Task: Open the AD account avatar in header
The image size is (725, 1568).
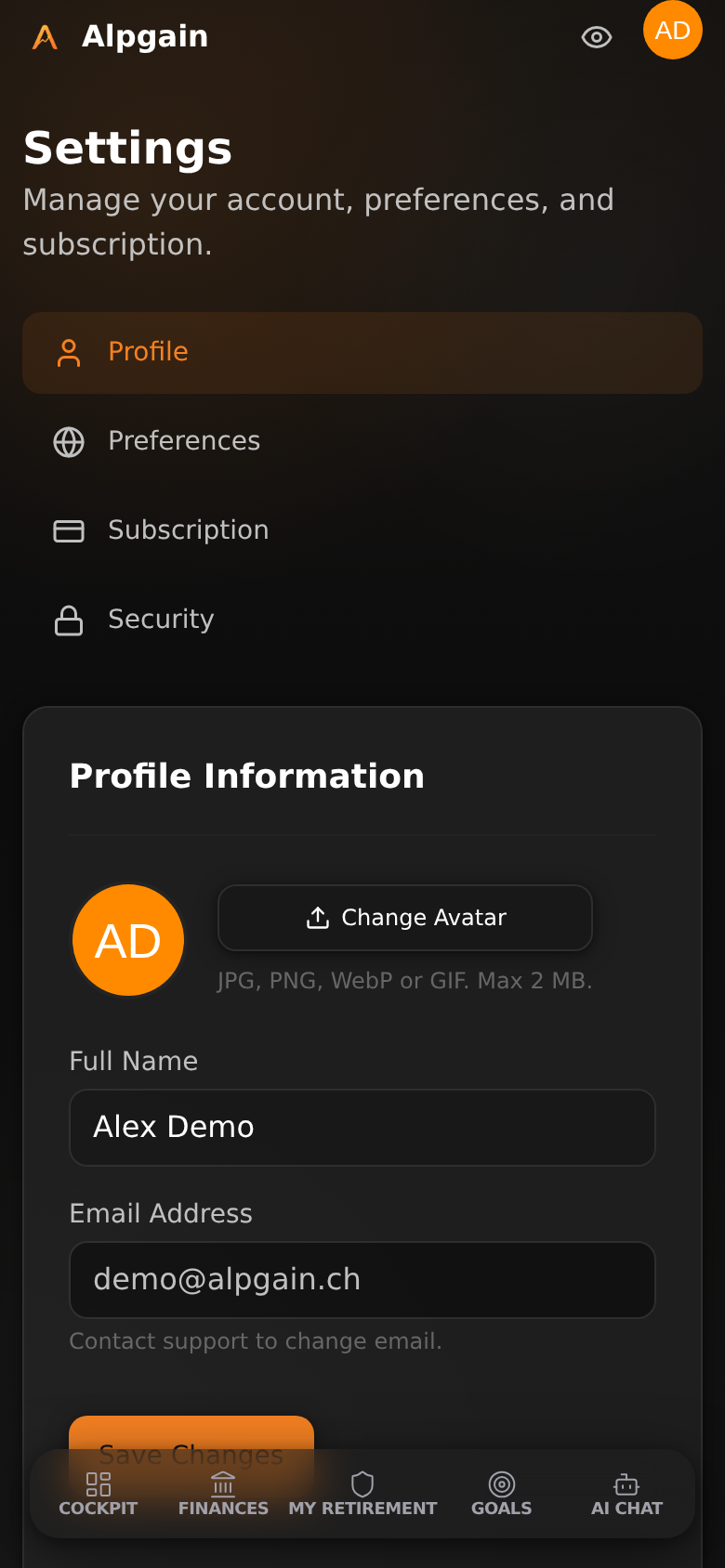Action: point(673,30)
